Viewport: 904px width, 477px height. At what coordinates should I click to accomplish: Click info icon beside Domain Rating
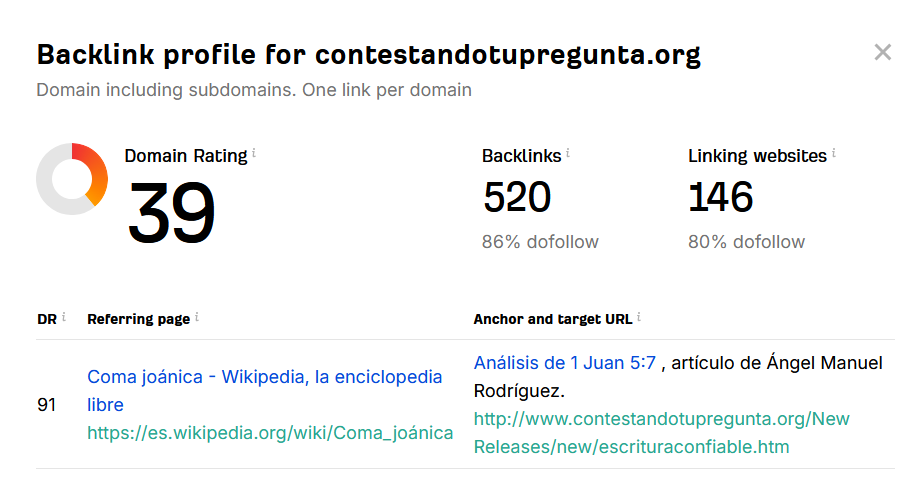click(x=254, y=153)
